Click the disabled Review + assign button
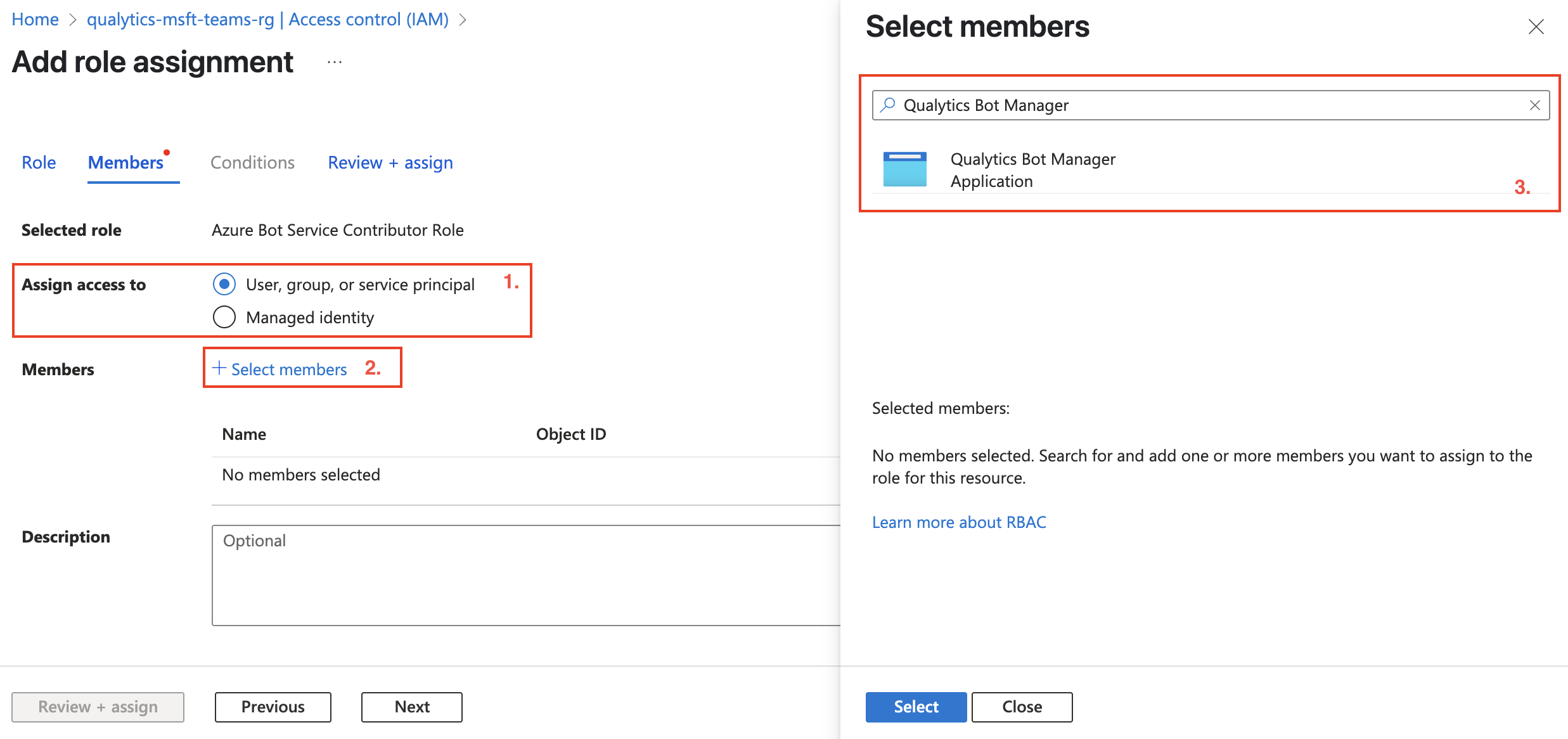 [98, 707]
